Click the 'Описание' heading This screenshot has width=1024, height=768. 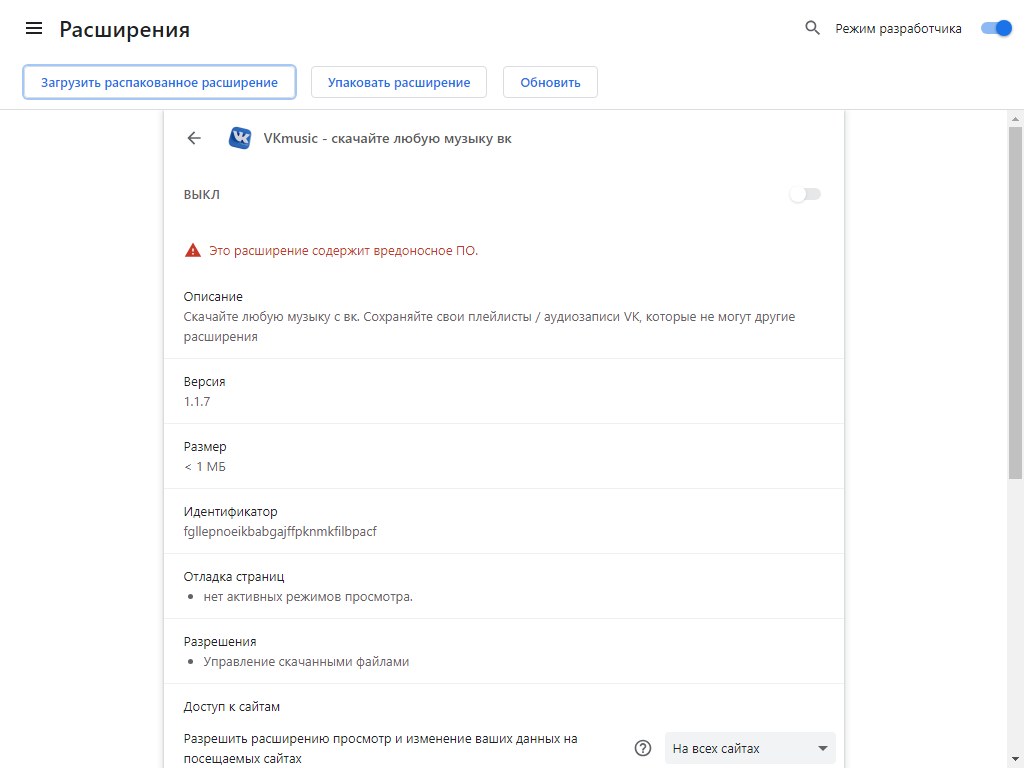click(213, 296)
